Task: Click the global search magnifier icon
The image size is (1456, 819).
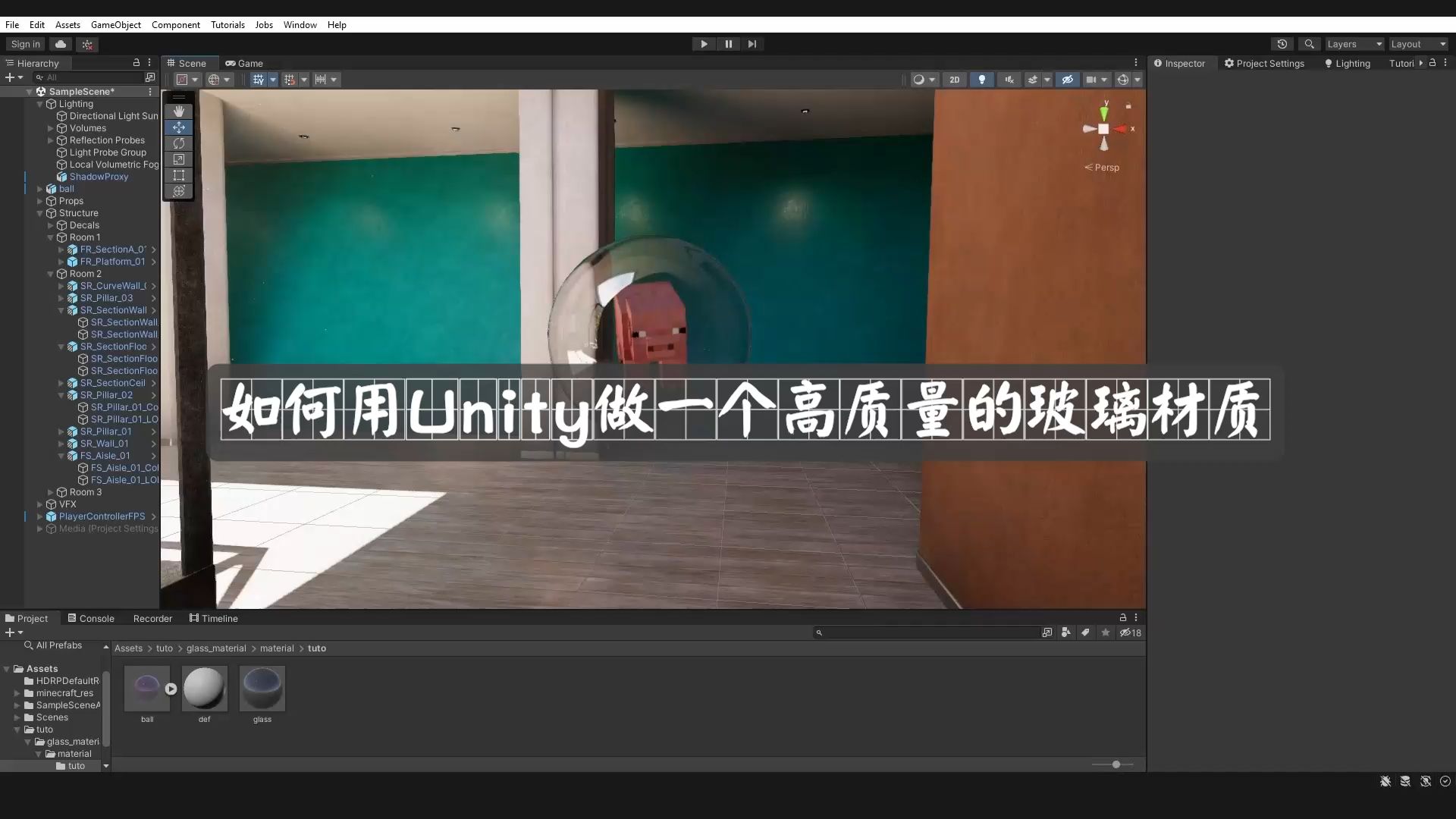Action: (1309, 44)
